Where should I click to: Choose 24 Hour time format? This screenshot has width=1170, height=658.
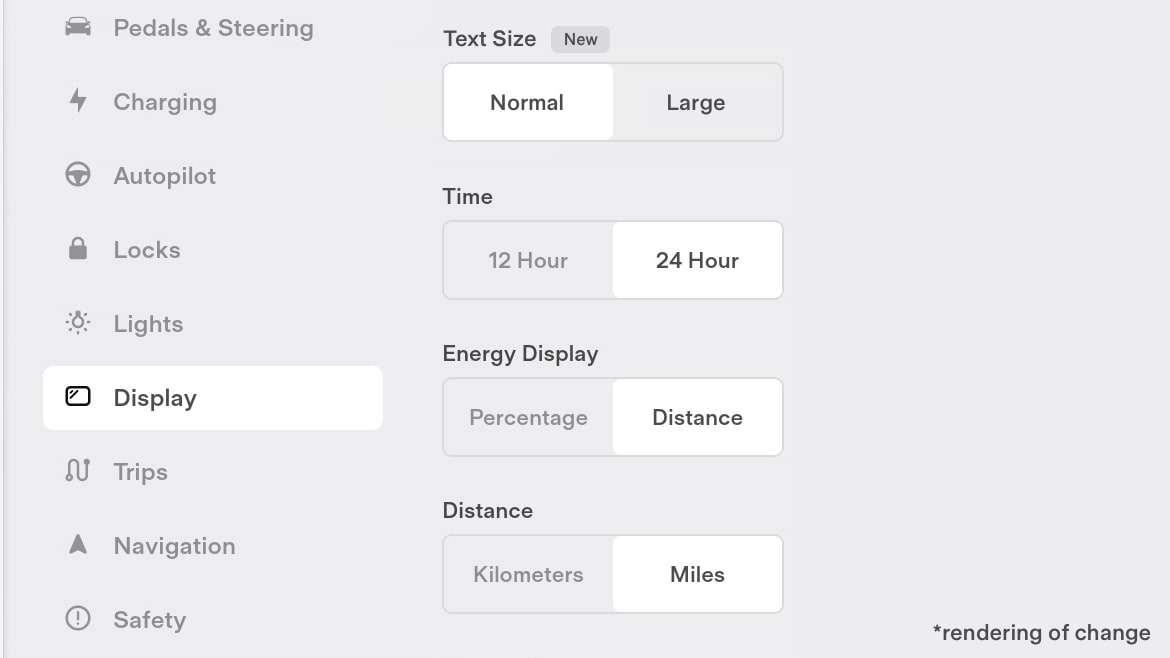[x=697, y=260]
